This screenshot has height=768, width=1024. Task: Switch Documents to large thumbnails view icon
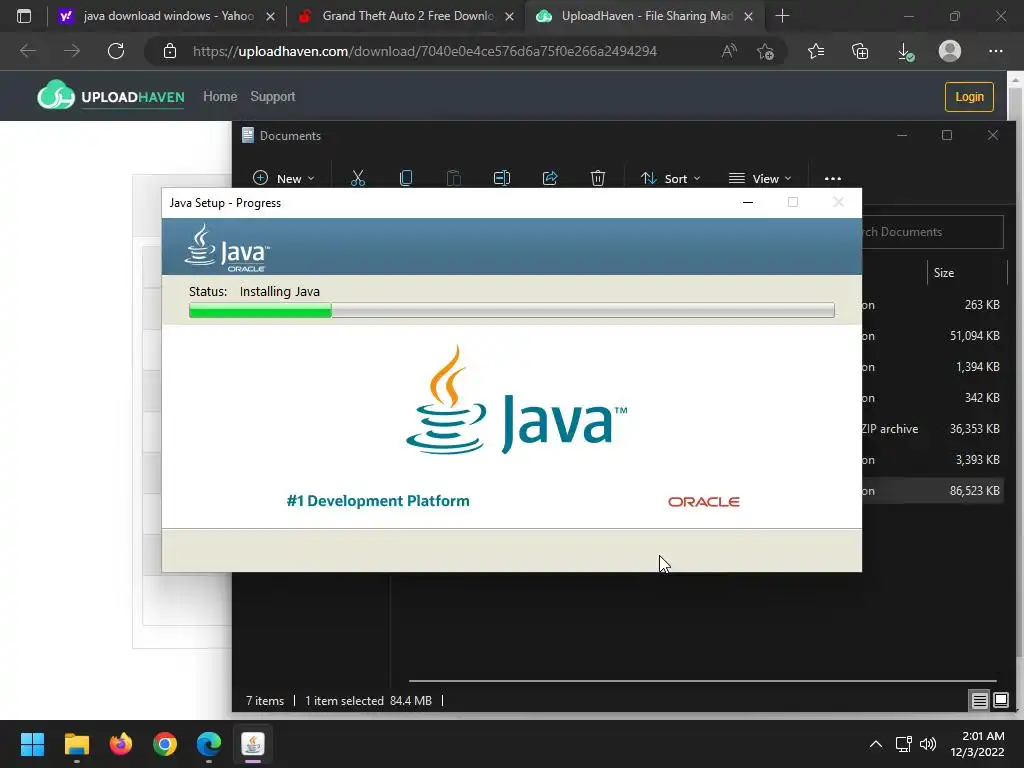(x=1001, y=701)
